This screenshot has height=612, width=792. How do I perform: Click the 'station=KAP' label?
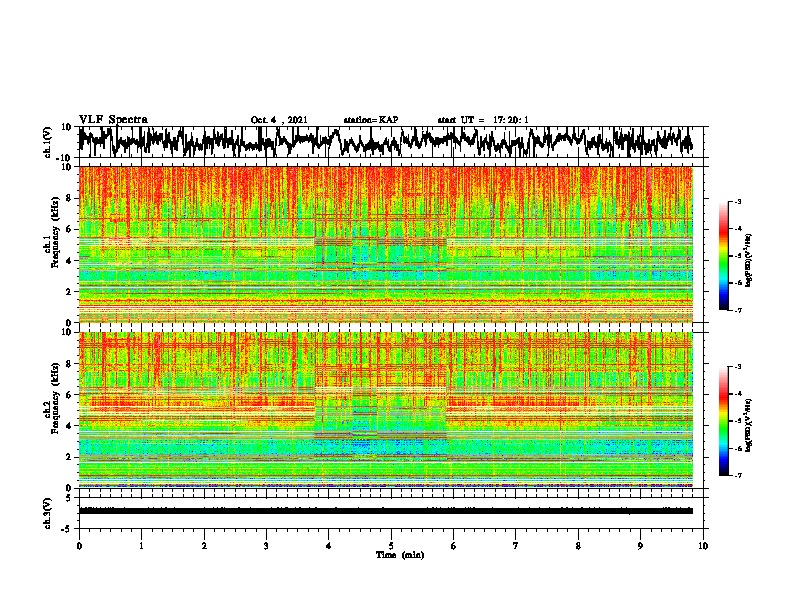point(371,120)
